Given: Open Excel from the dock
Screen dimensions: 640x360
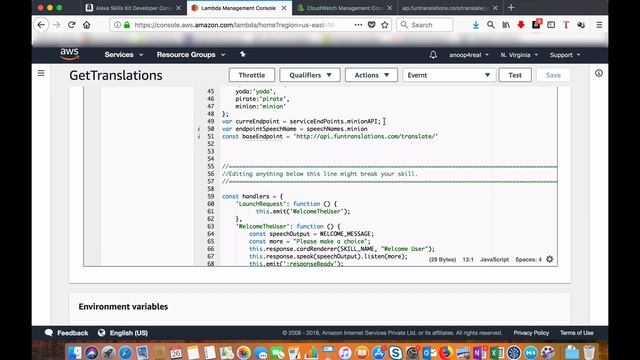Looking at the screenshot, I should point(497,353).
